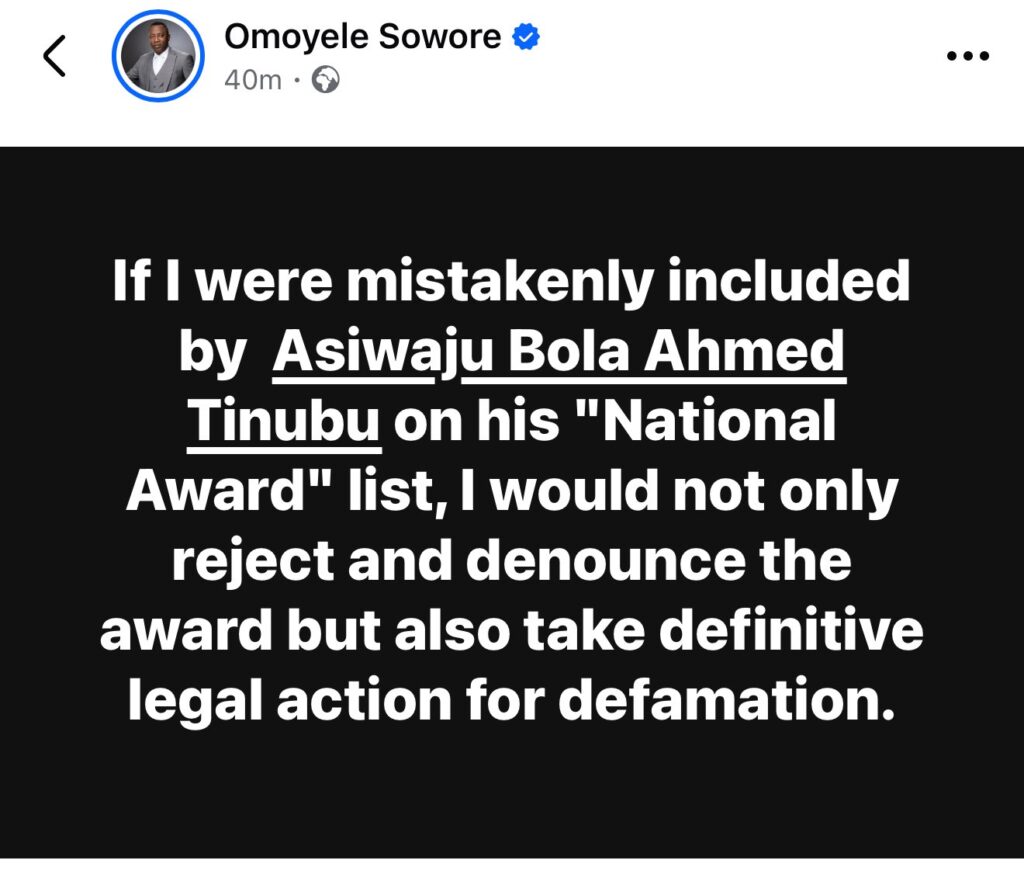Tap the underlined Tinubu mention
Screen dimensions: 1024x874
284,421
